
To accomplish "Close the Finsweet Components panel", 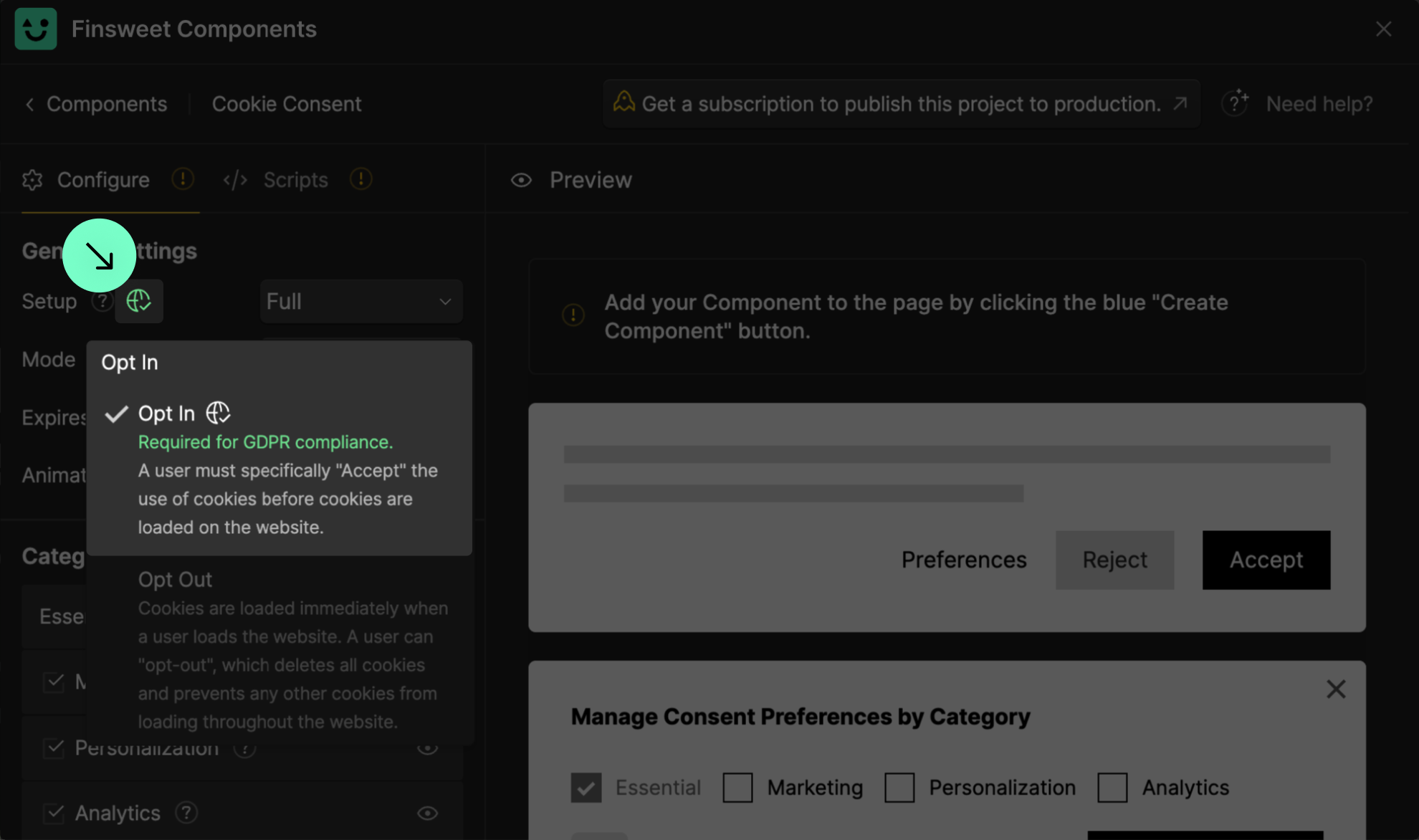I will pyautogui.click(x=1383, y=29).
